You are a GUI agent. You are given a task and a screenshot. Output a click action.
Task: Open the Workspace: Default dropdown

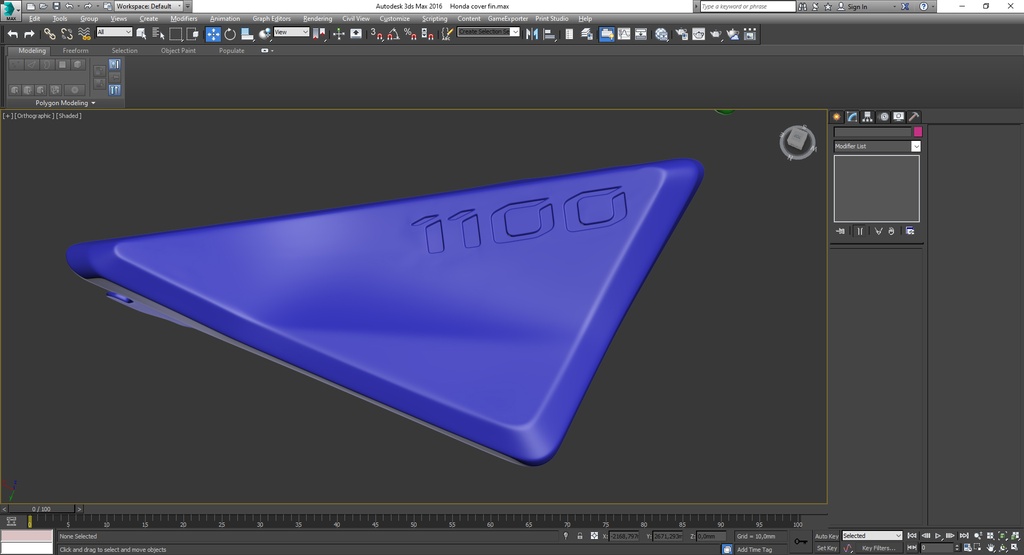148,6
